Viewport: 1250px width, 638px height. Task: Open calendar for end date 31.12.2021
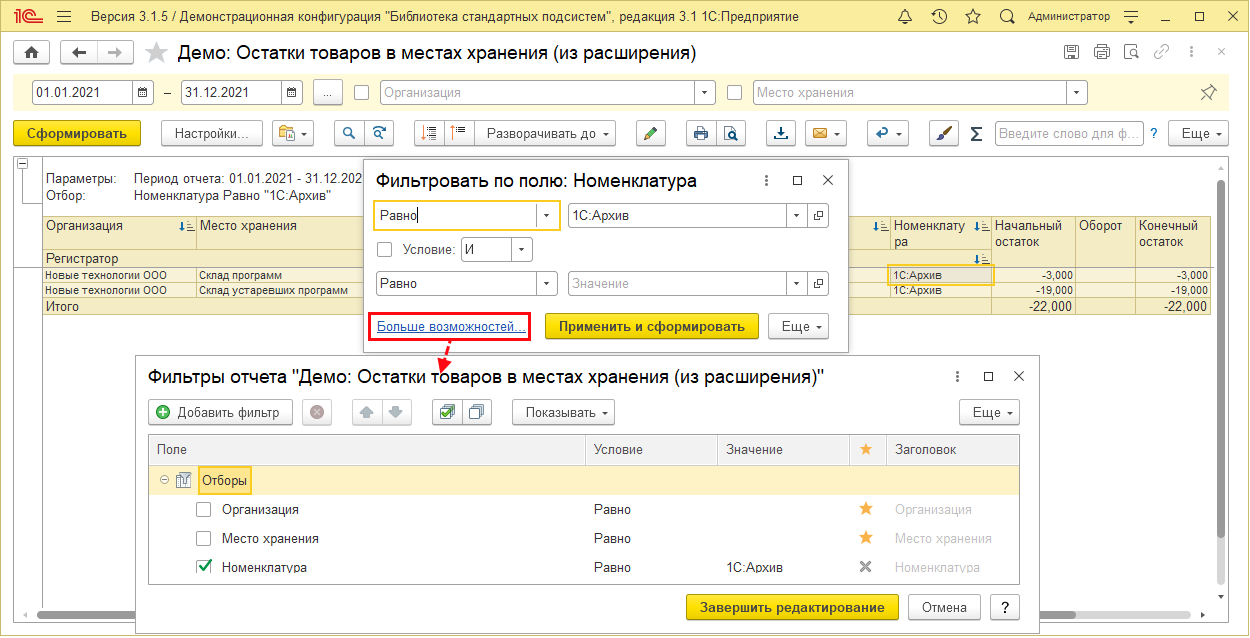(292, 92)
